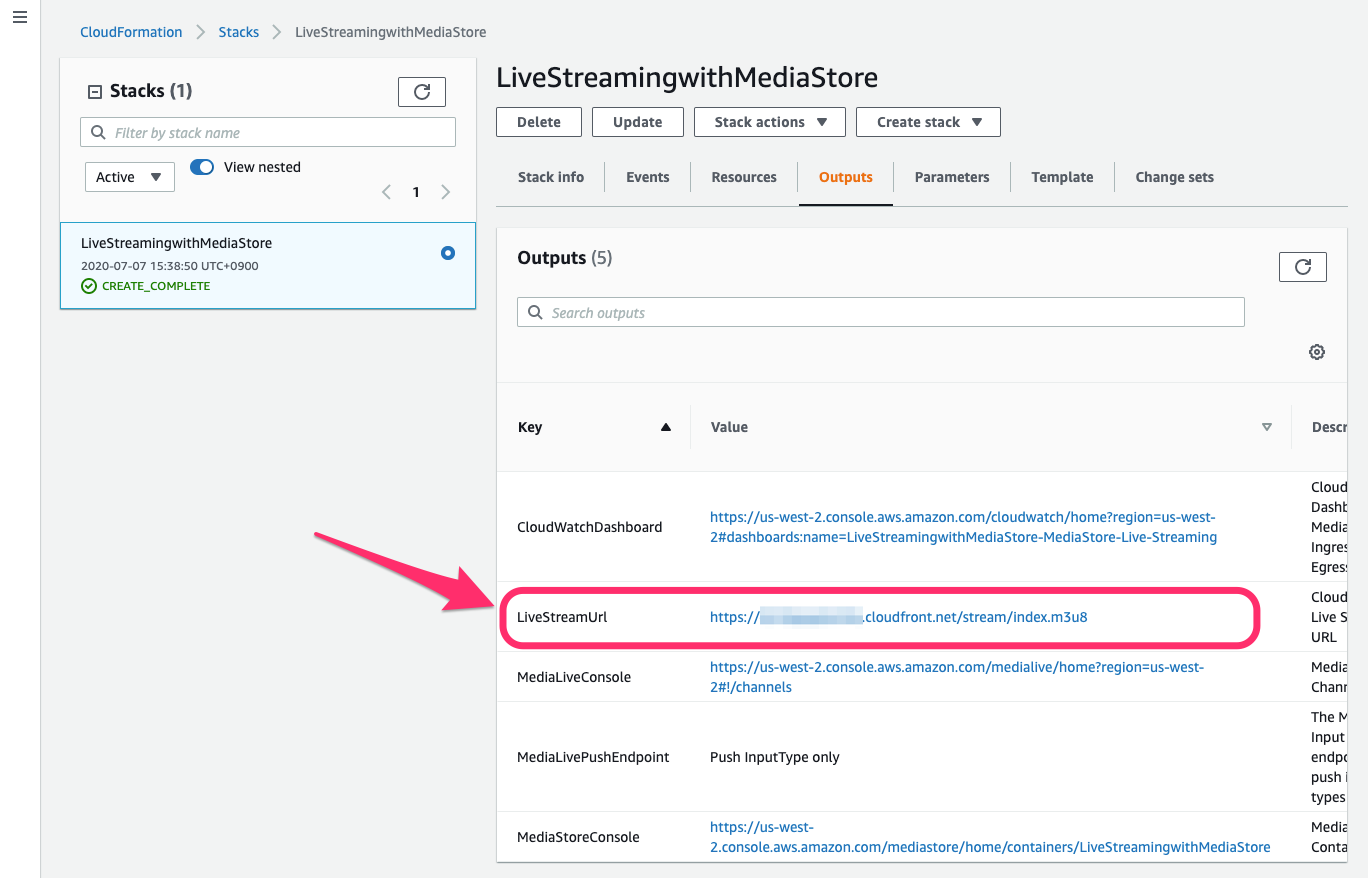Go to CloudFormation breadcrumb link

click(131, 32)
